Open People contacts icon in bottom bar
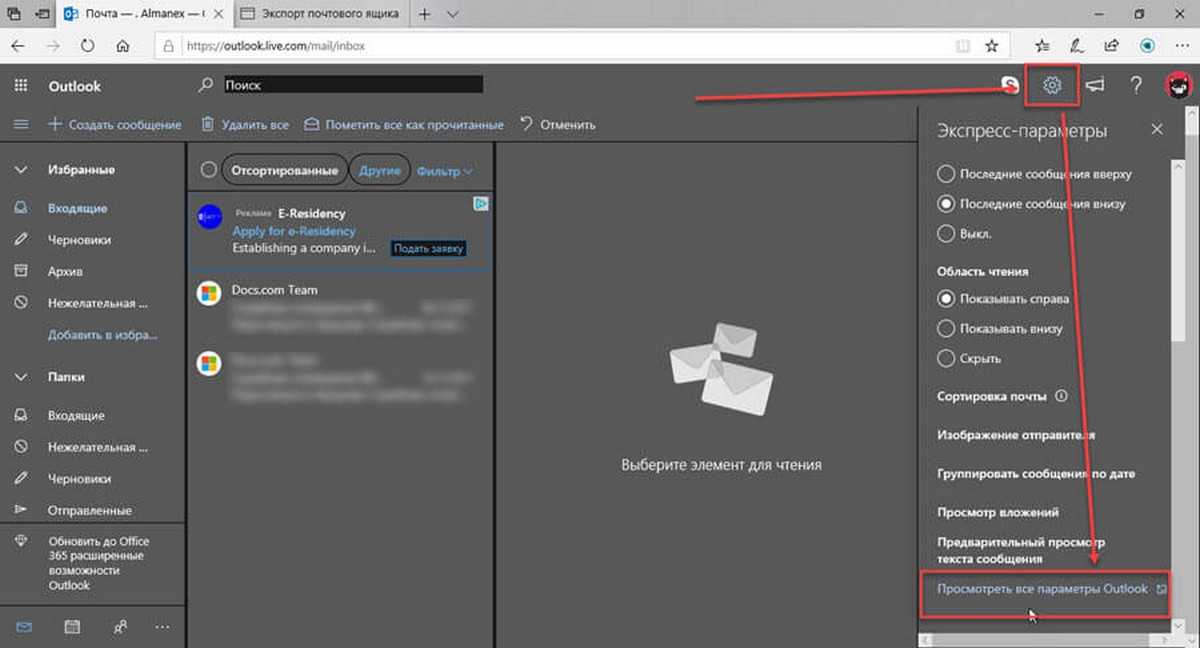 point(120,627)
